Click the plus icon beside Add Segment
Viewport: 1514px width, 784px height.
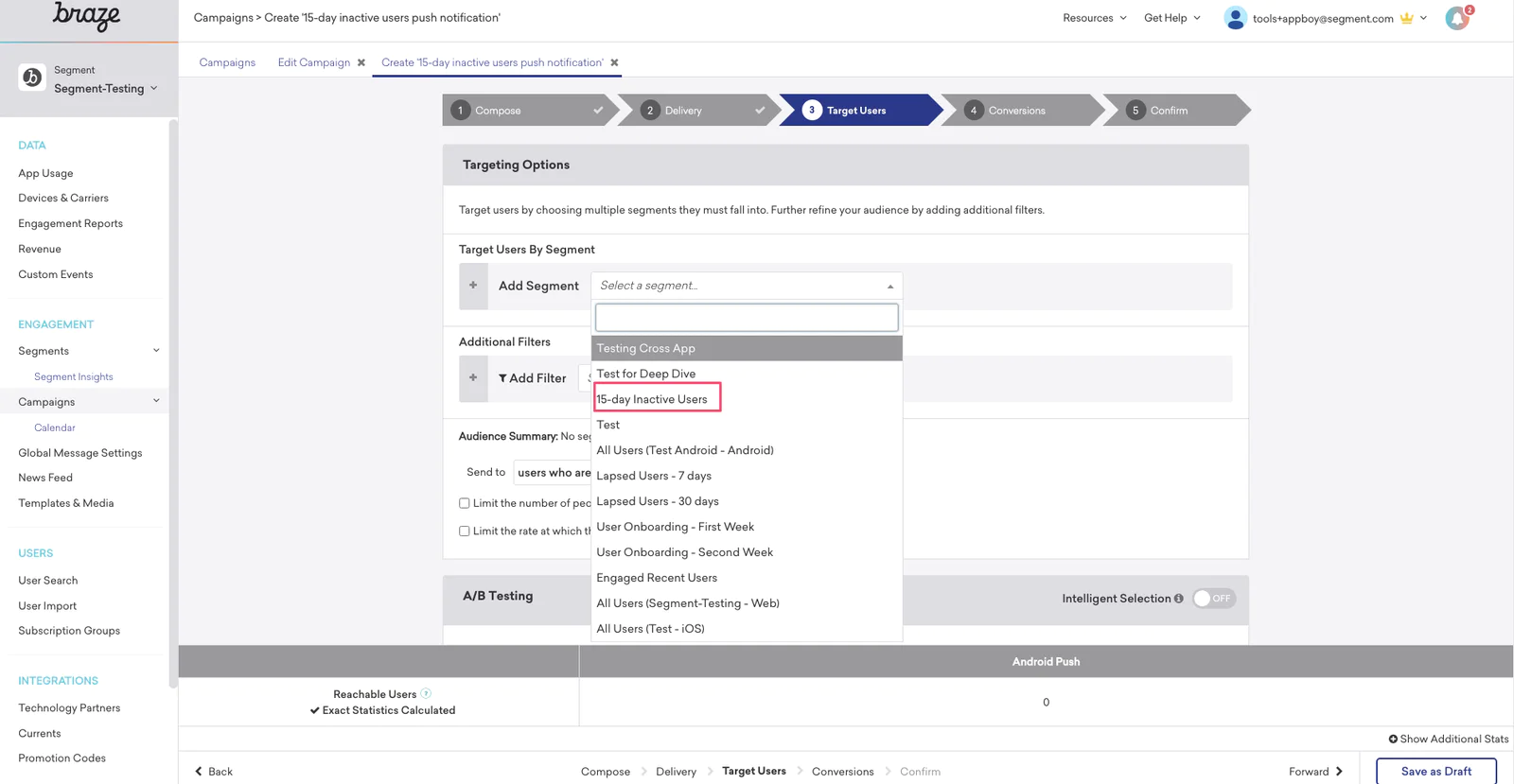(473, 286)
